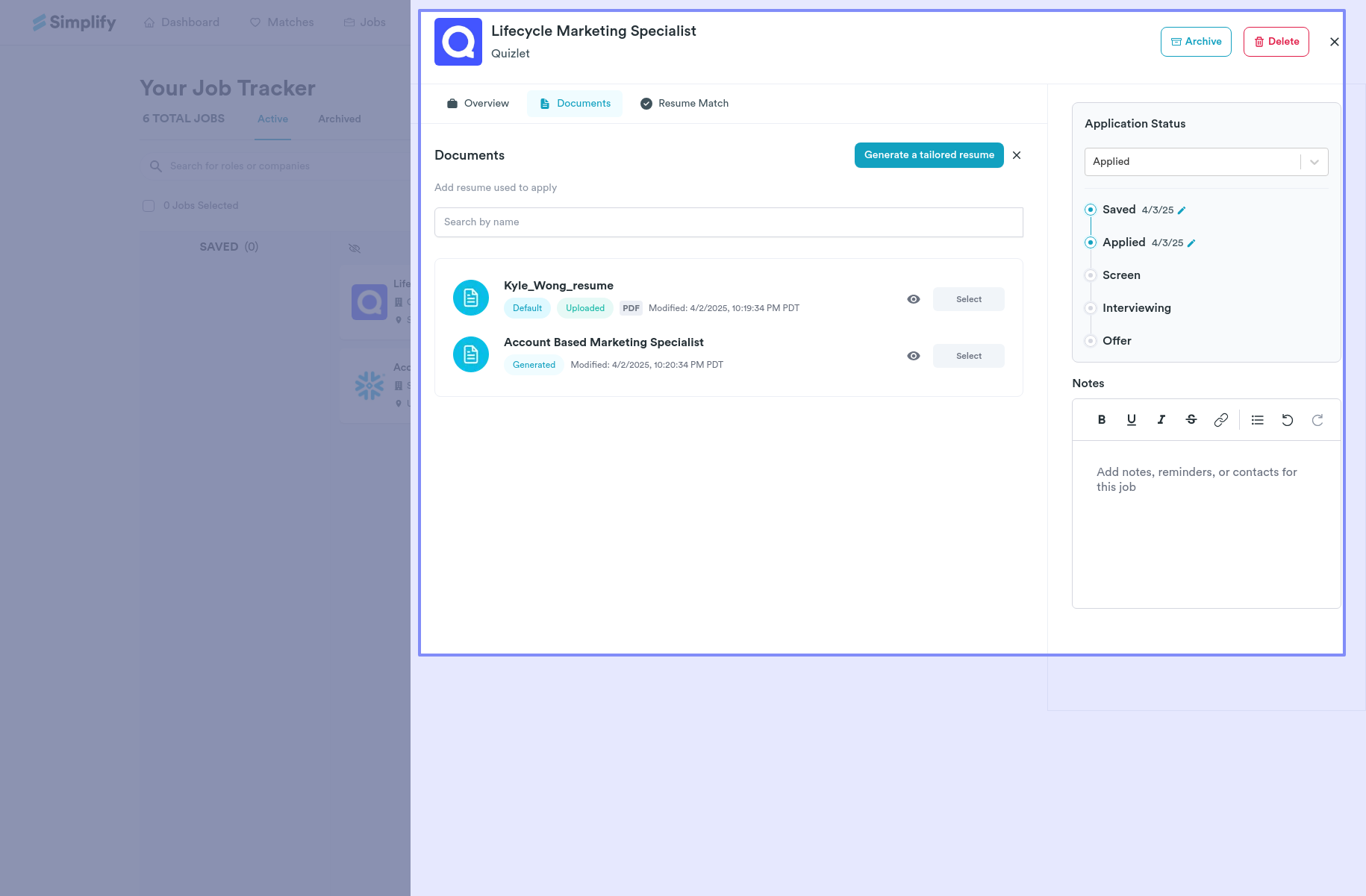Add a bulleted list in Notes
The height and width of the screenshot is (896, 1366).
pyautogui.click(x=1257, y=420)
